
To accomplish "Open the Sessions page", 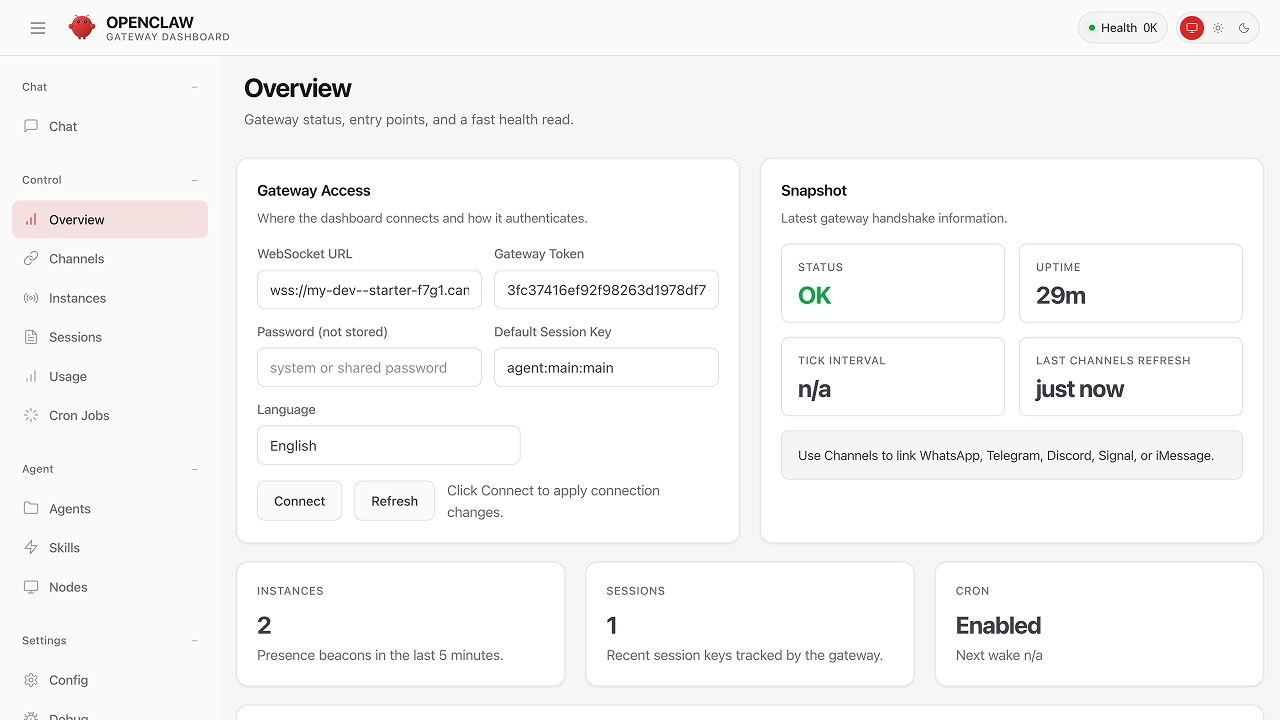I will tap(75, 337).
